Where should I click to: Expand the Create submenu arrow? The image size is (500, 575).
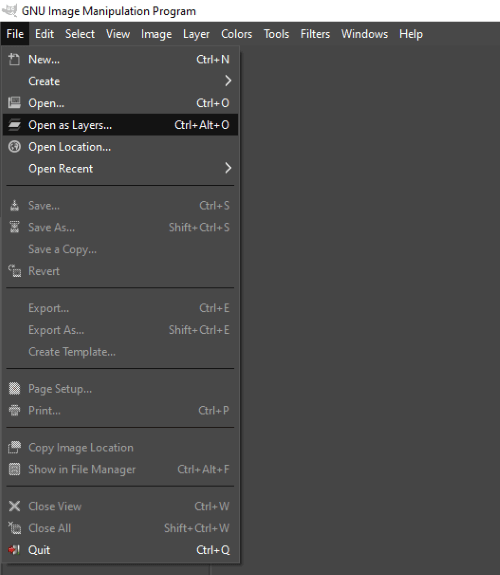pyautogui.click(x=228, y=81)
